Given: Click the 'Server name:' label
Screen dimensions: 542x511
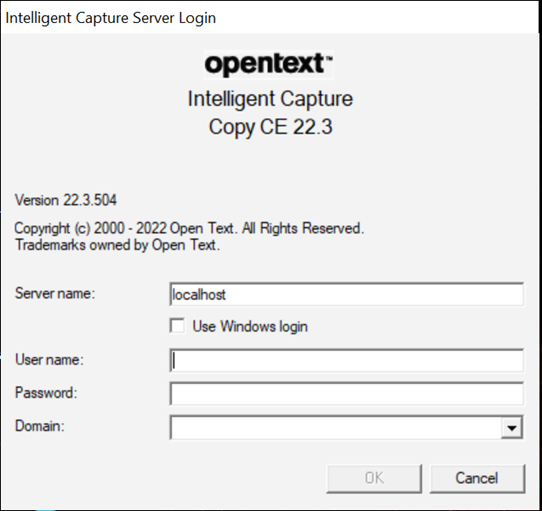Looking at the screenshot, I should tap(55, 293).
